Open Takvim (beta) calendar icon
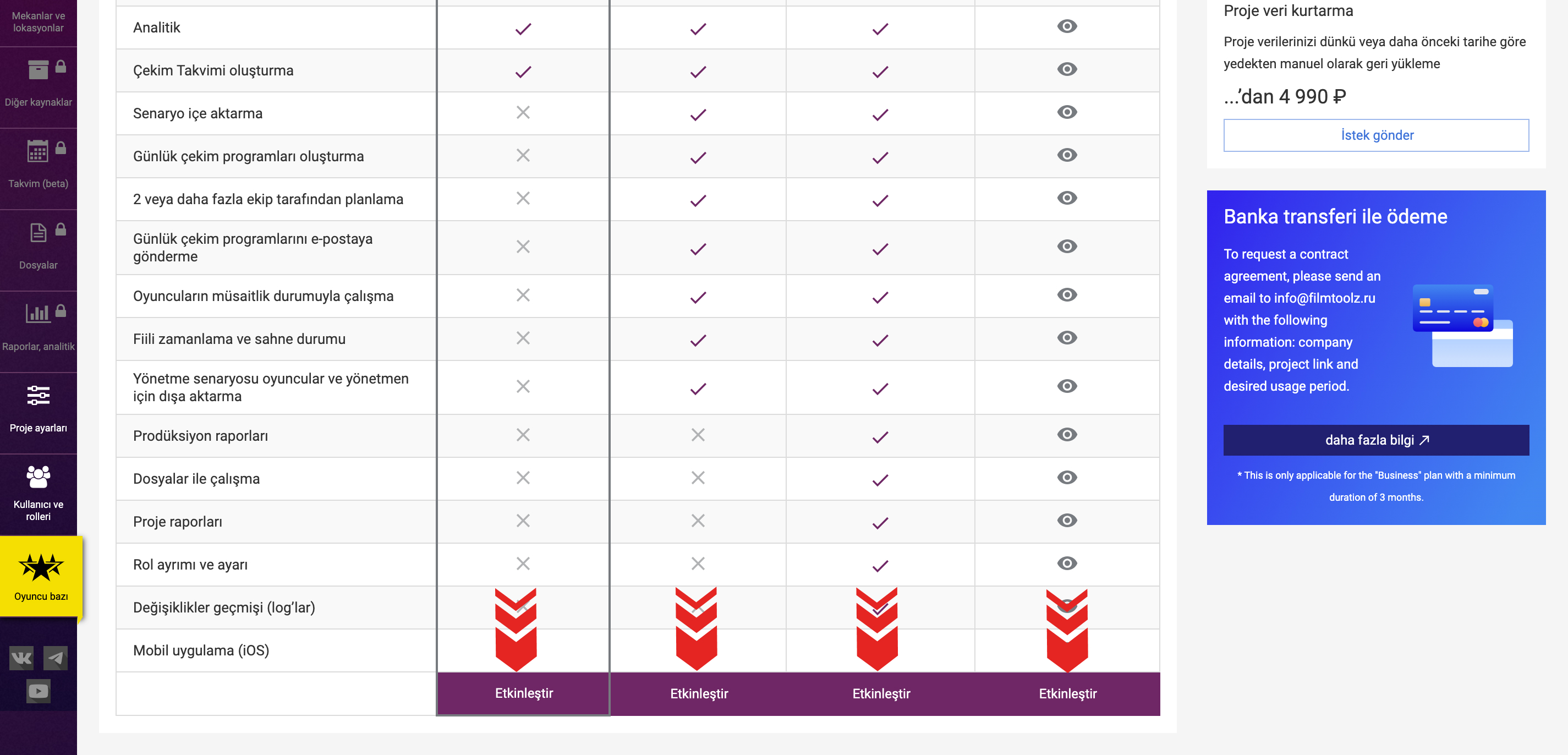The image size is (1568, 755). click(38, 151)
